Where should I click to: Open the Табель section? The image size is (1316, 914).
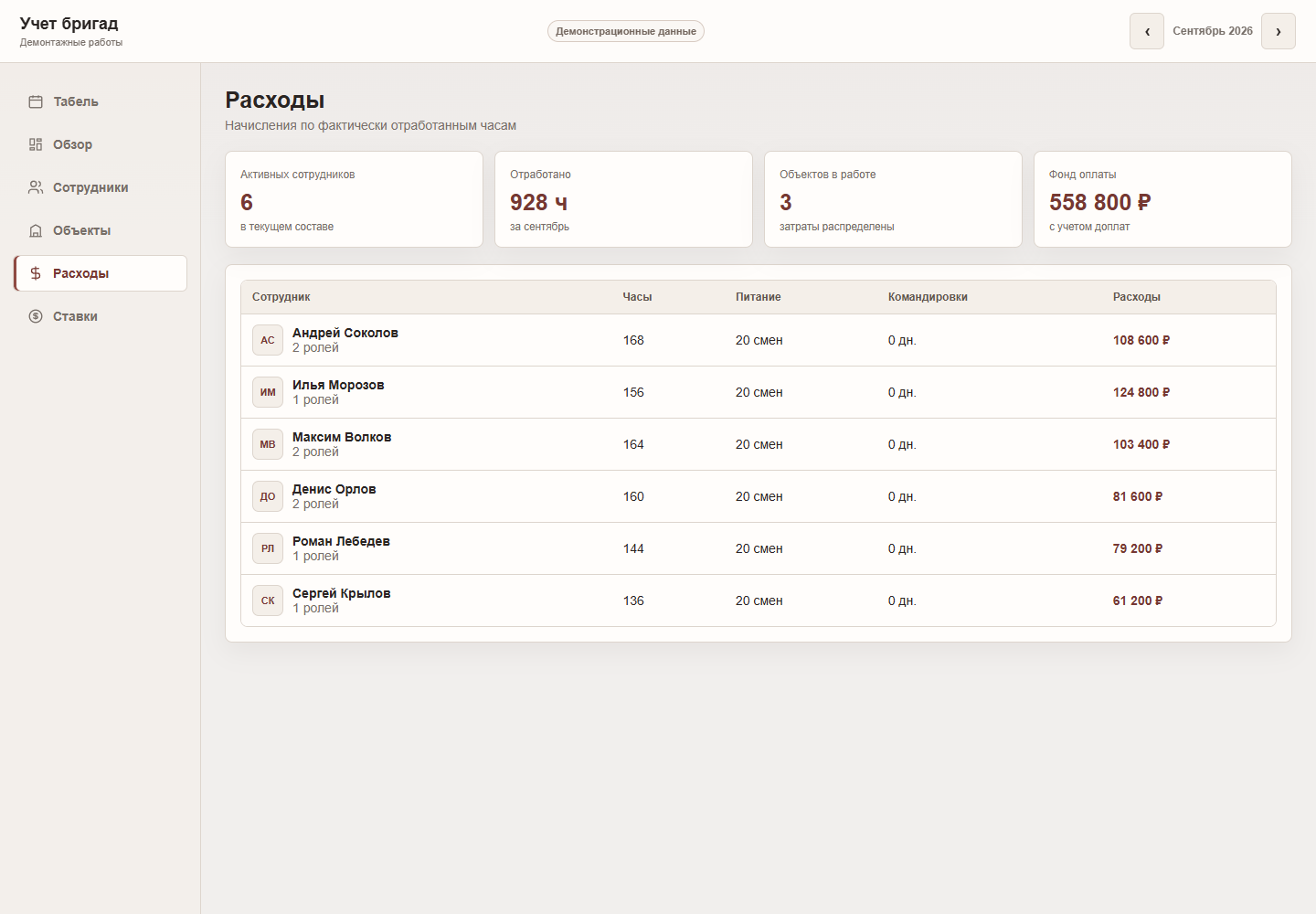coord(101,101)
